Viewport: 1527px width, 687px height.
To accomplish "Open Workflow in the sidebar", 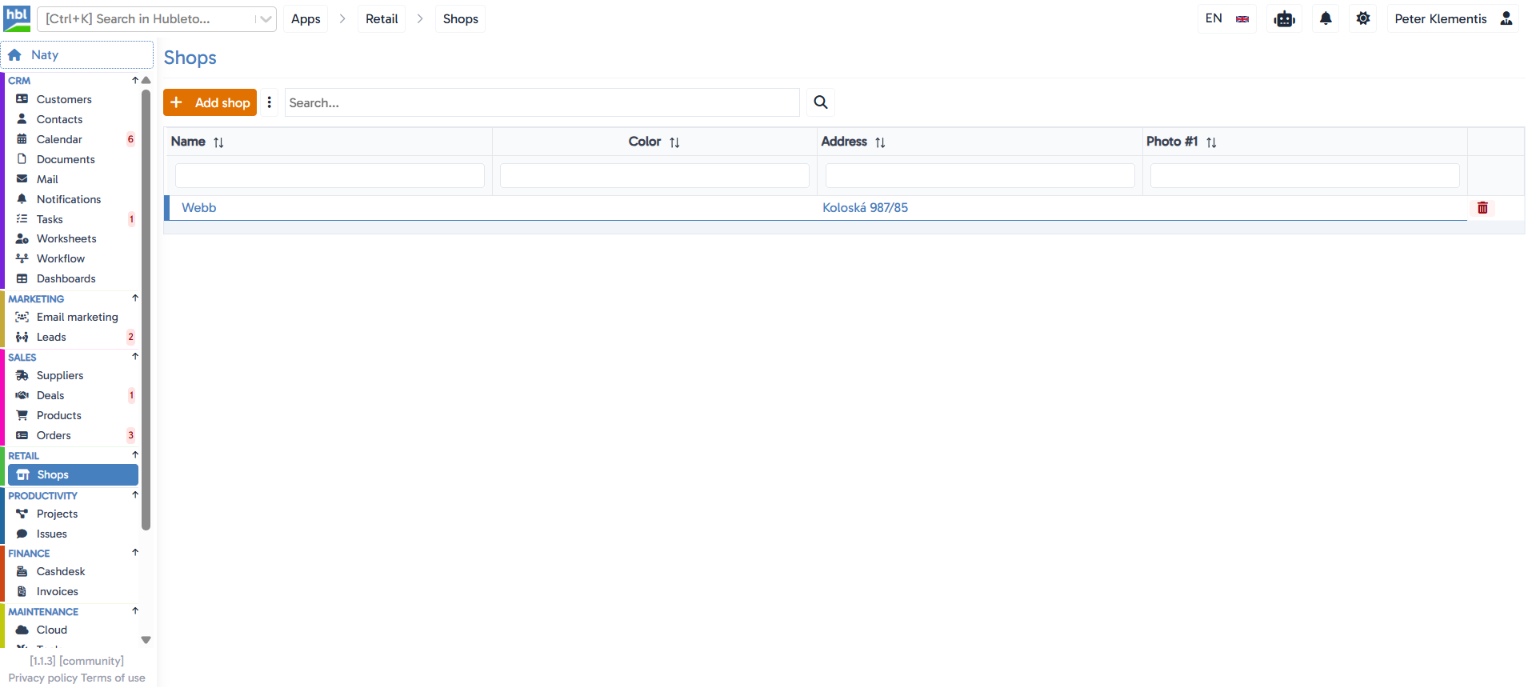I will pos(72,259).
